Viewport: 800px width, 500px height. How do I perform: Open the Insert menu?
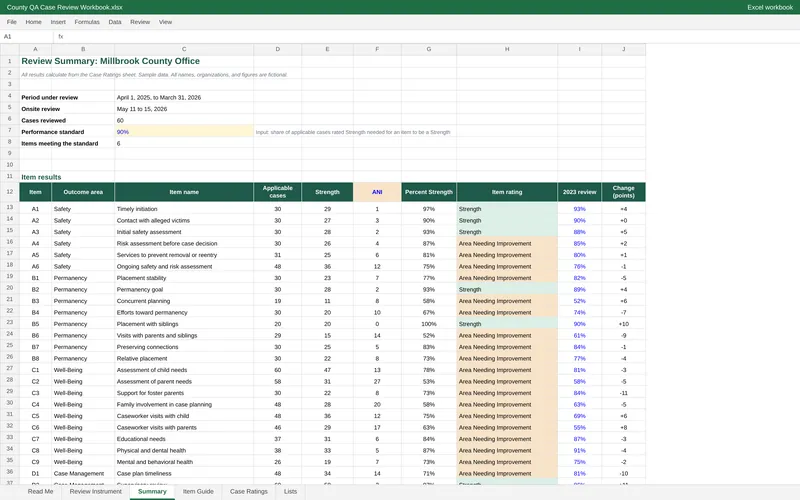pos(58,22)
